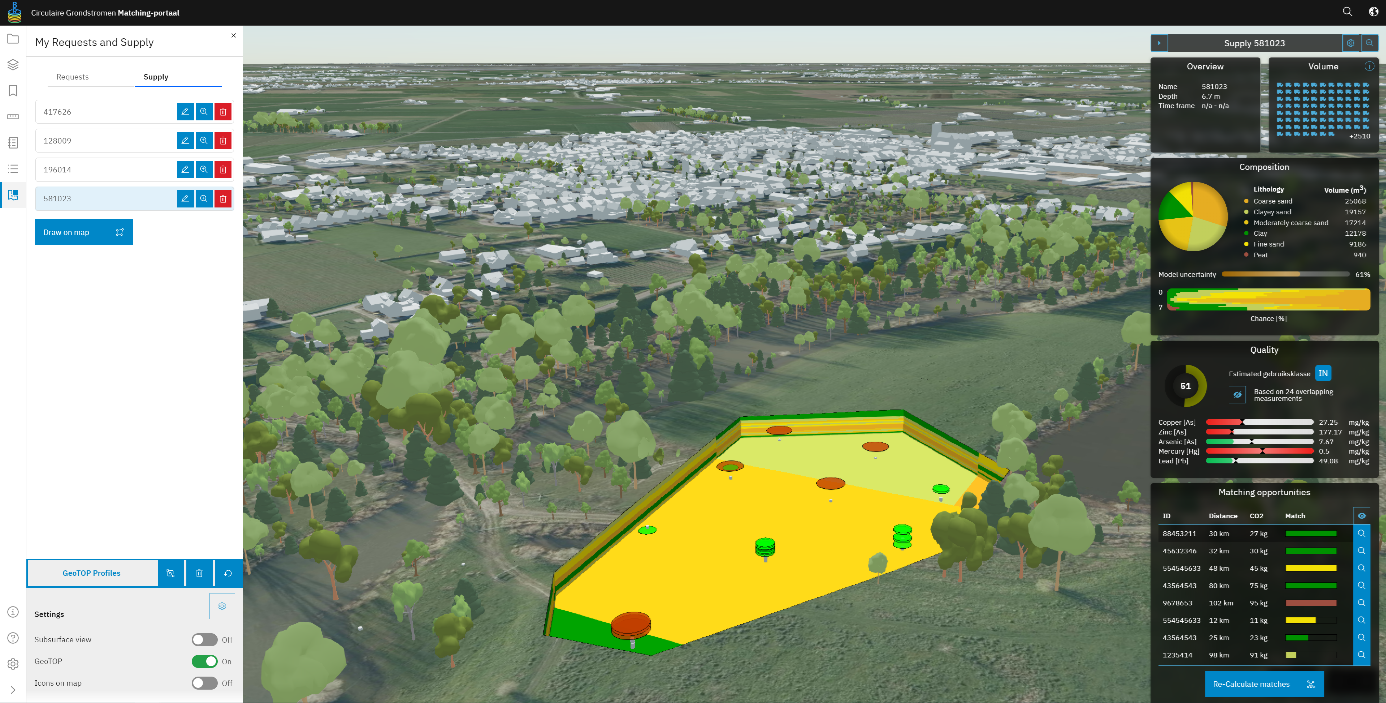Click match ID 88453211 in table
Screen dimensions: 1386x703
(1179, 534)
